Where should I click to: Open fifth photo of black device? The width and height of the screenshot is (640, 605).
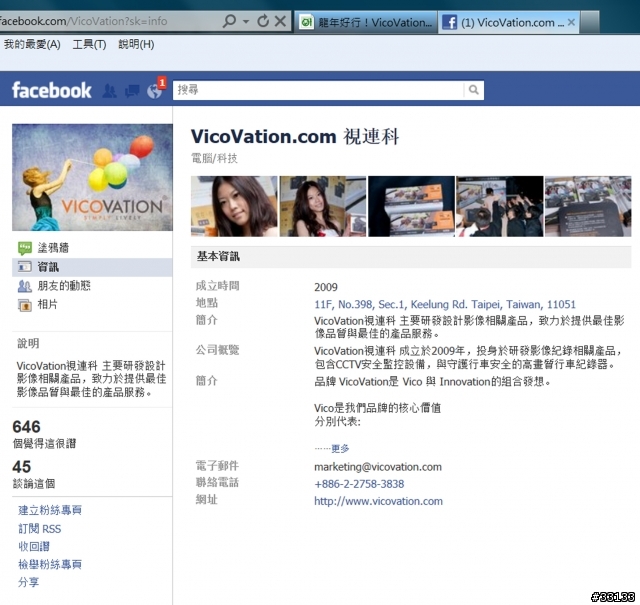588,206
